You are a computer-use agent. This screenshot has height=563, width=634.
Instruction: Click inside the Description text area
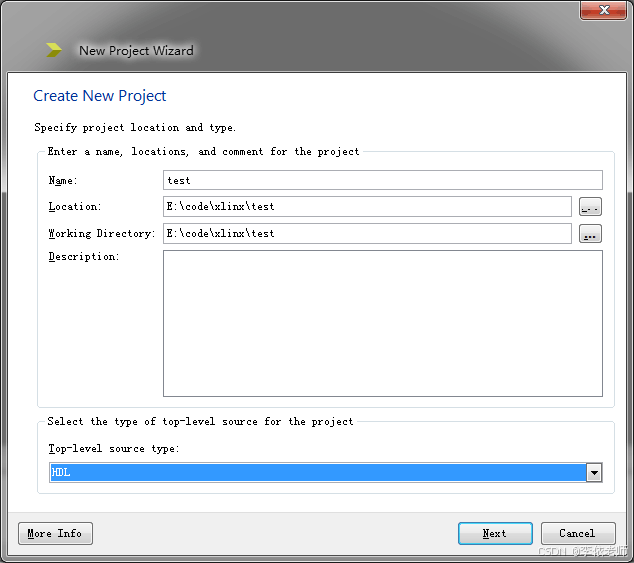[x=383, y=323]
